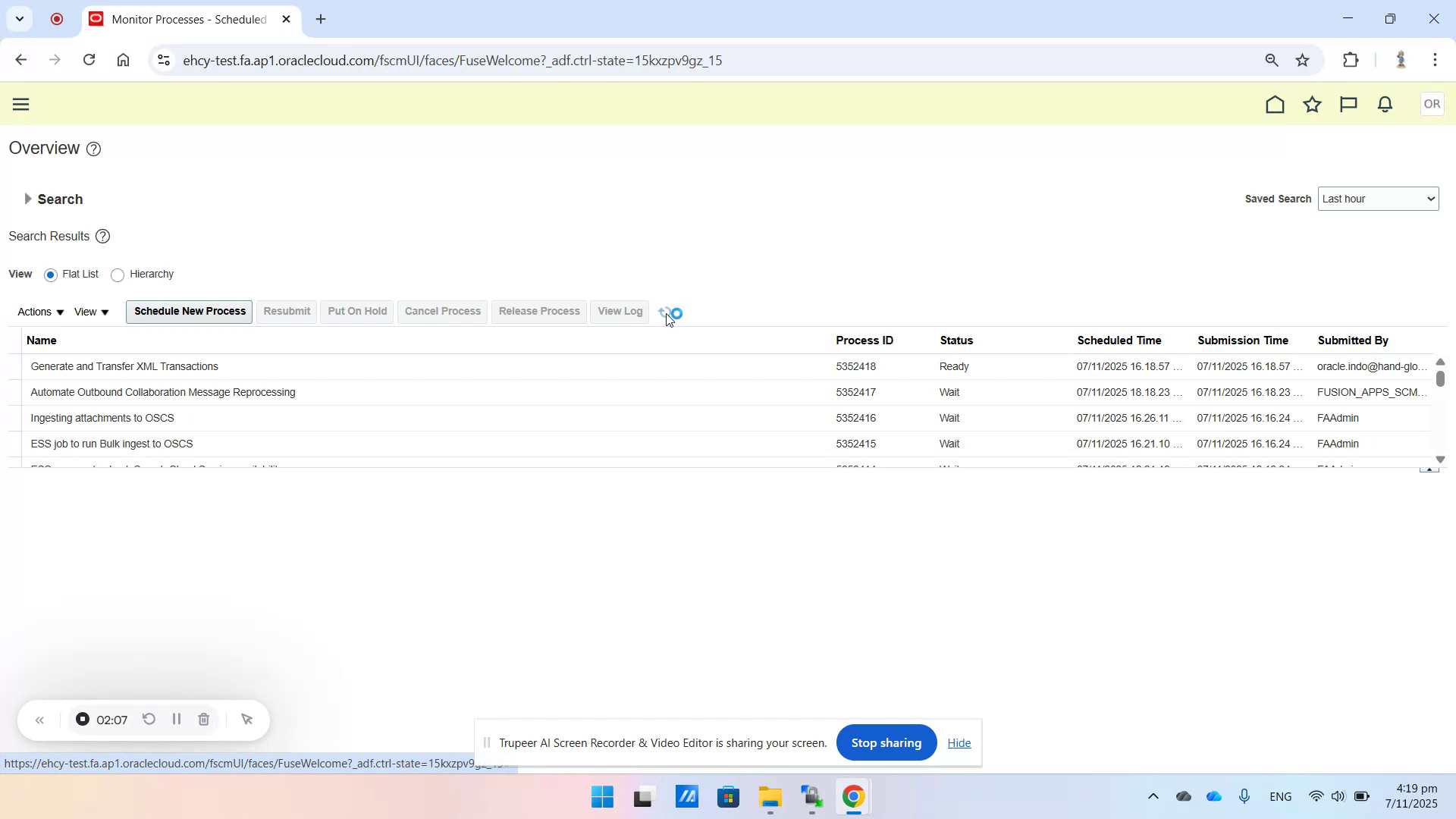Select the Flat List radio button
Viewport: 1456px width, 819px height.
tap(50, 275)
